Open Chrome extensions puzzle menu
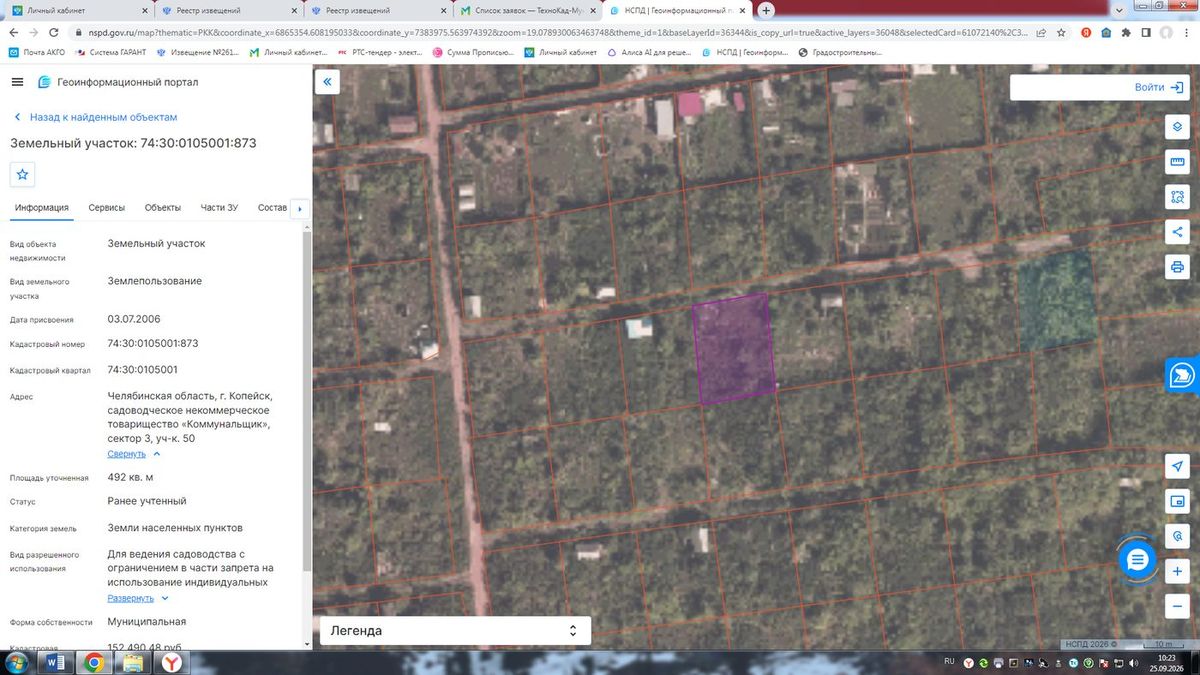The image size is (1200, 675). (1127, 32)
